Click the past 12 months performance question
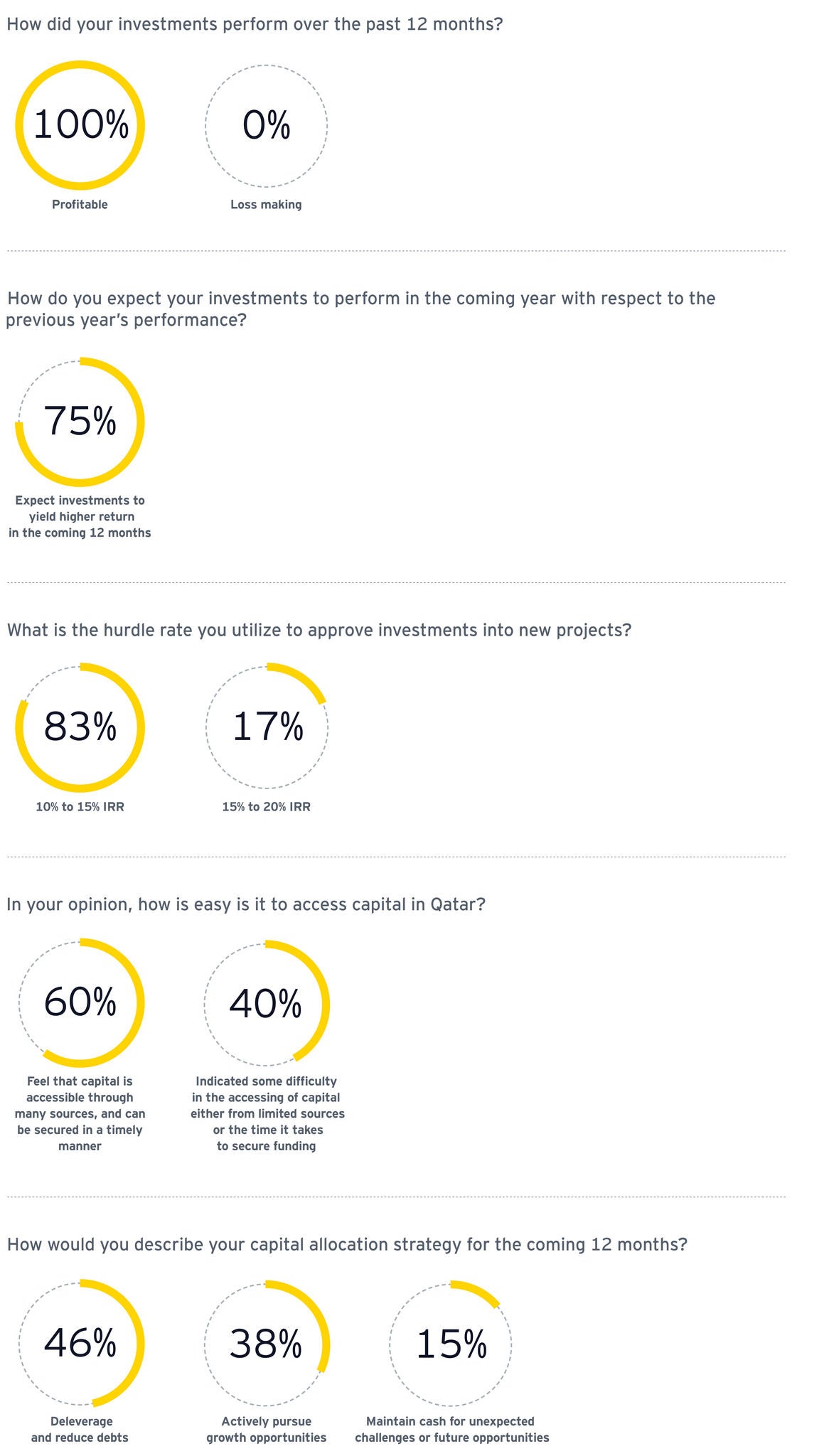This screenshot has width=829, height=1456. (255, 24)
